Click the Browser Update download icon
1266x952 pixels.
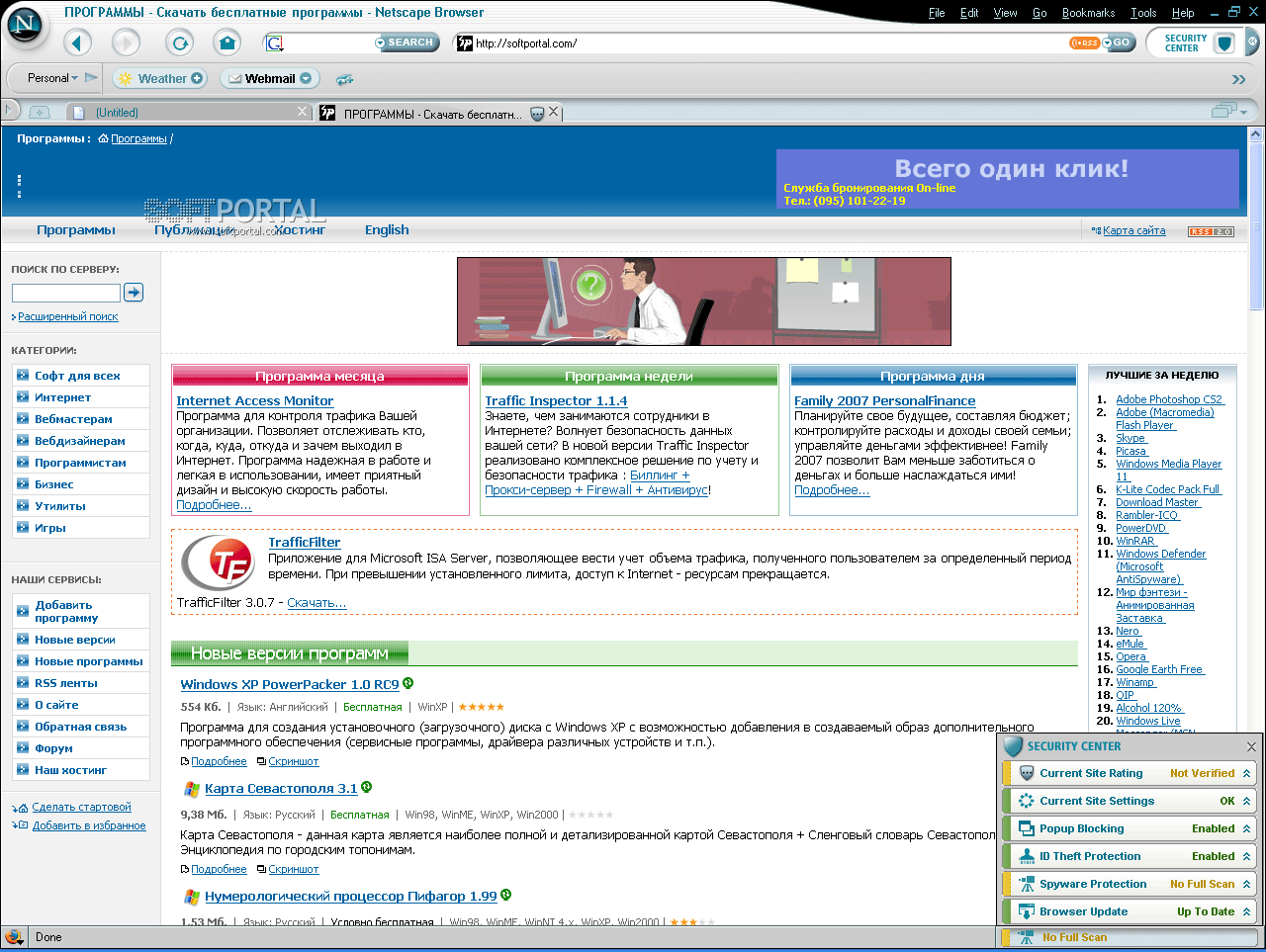1027,911
